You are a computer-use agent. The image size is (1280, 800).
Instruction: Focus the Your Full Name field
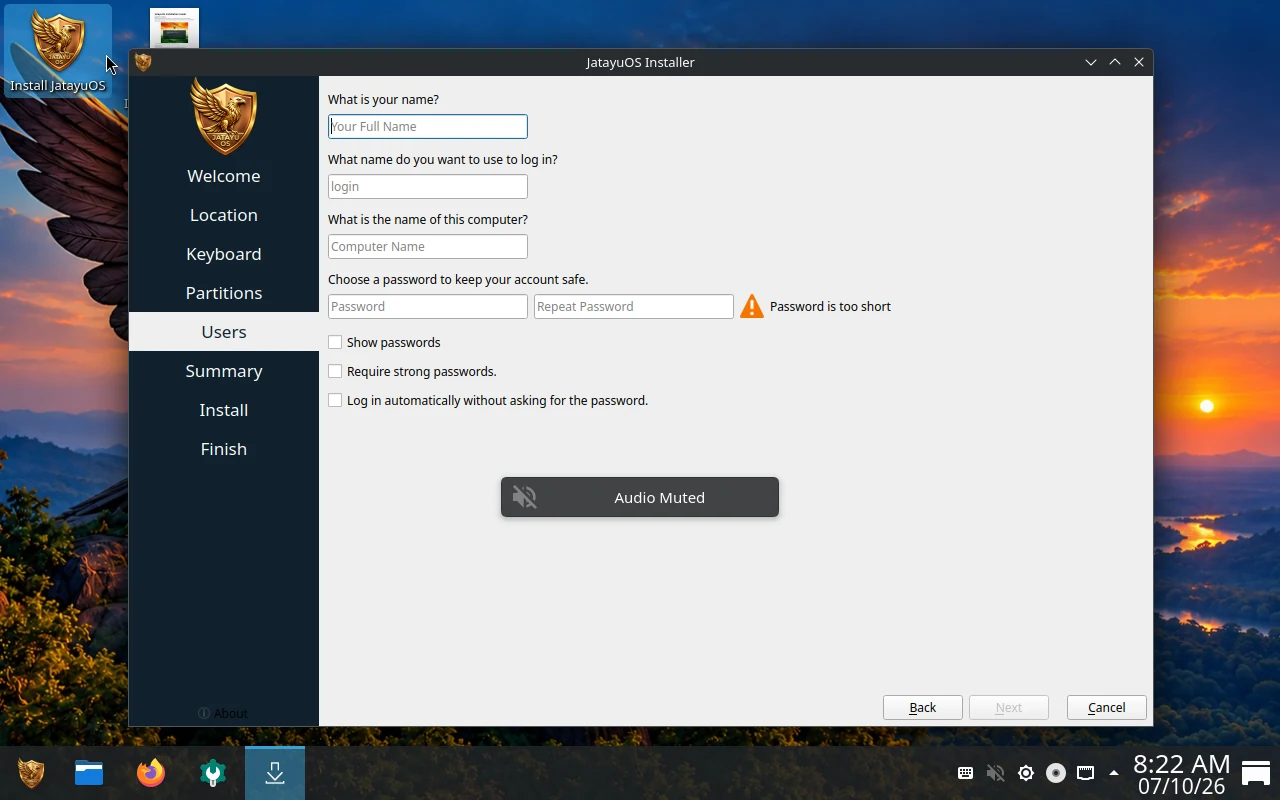428,126
